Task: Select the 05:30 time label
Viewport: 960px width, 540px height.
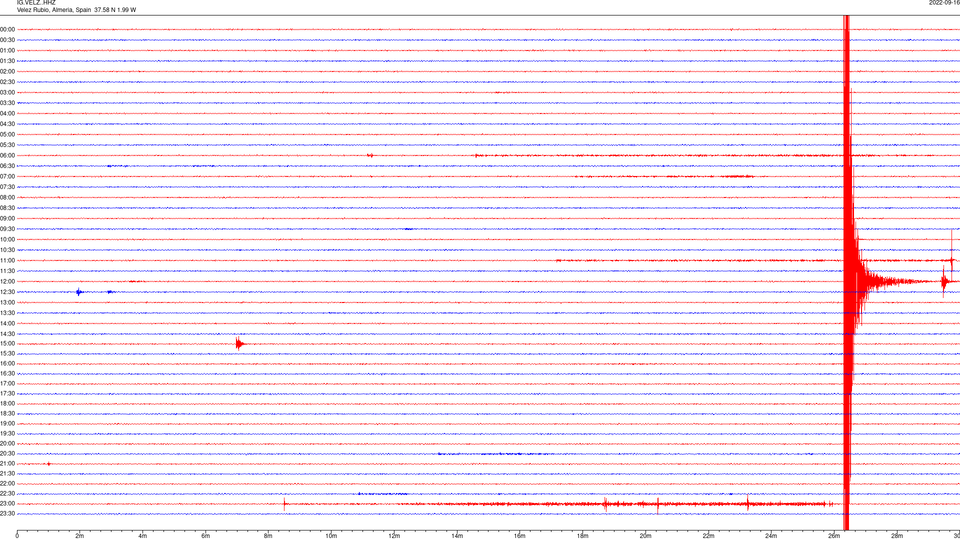Action: [x=7, y=145]
